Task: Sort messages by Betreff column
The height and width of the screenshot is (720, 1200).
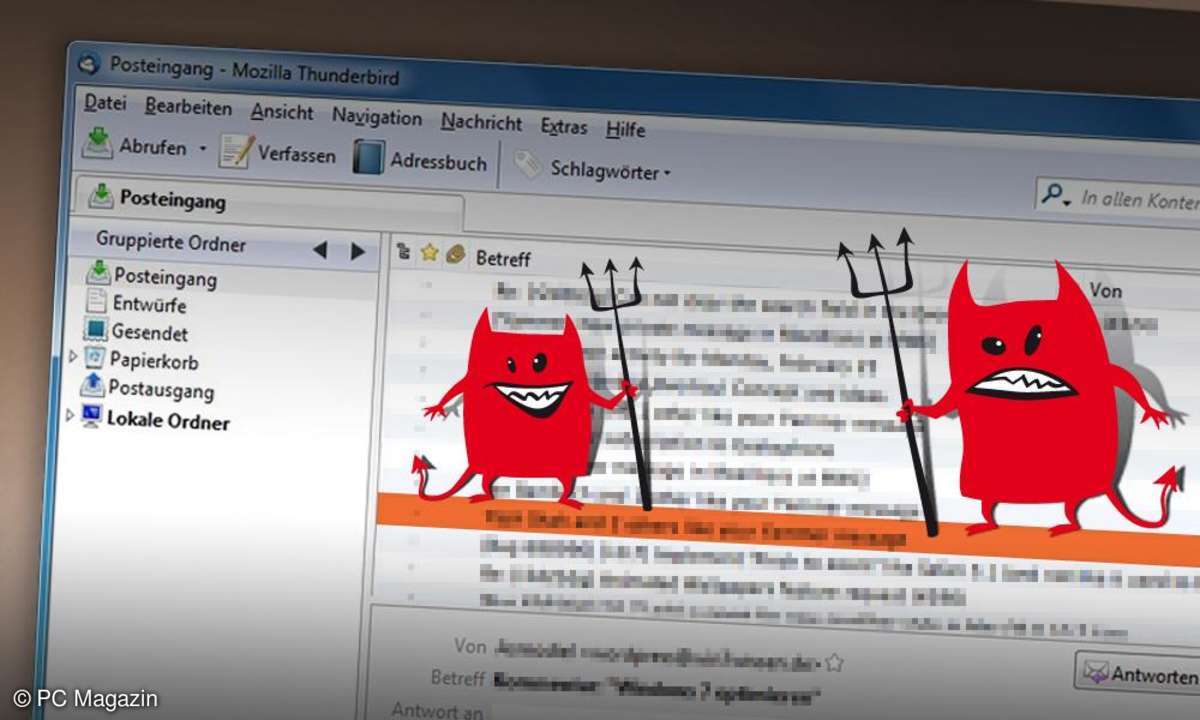Action: tap(503, 258)
